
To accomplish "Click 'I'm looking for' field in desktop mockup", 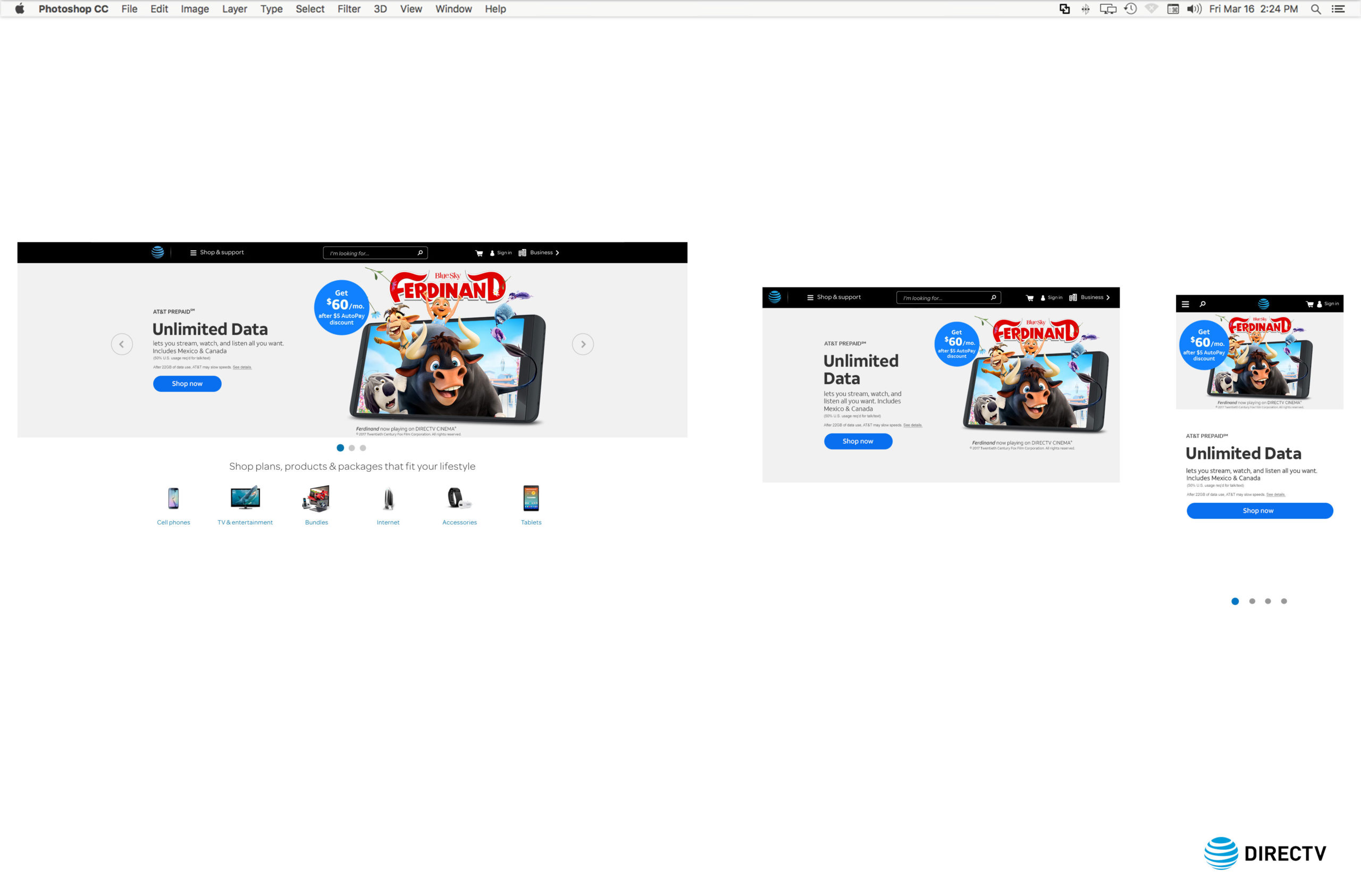I will (375, 253).
